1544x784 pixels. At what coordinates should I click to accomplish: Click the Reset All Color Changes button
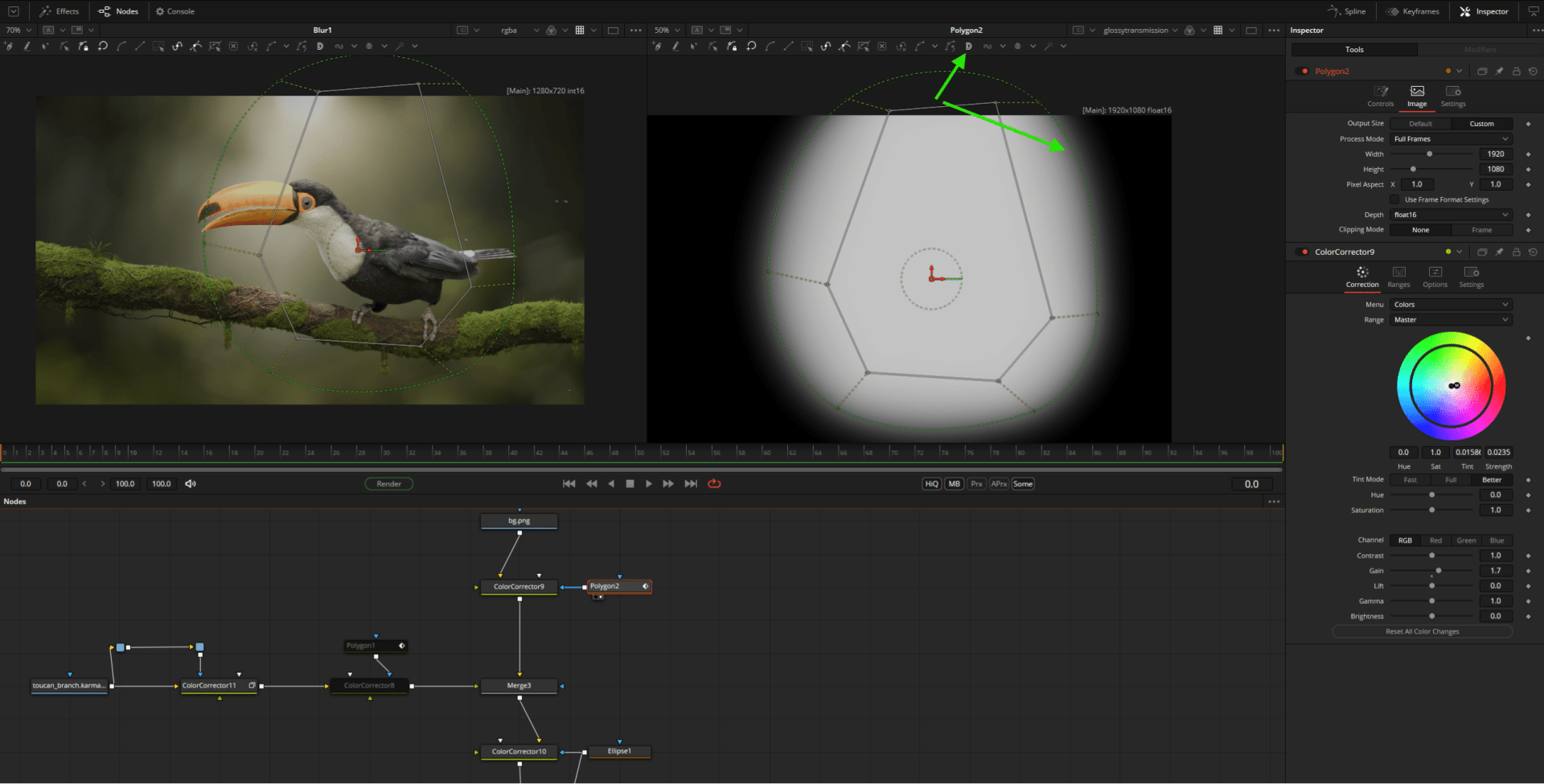click(x=1423, y=631)
